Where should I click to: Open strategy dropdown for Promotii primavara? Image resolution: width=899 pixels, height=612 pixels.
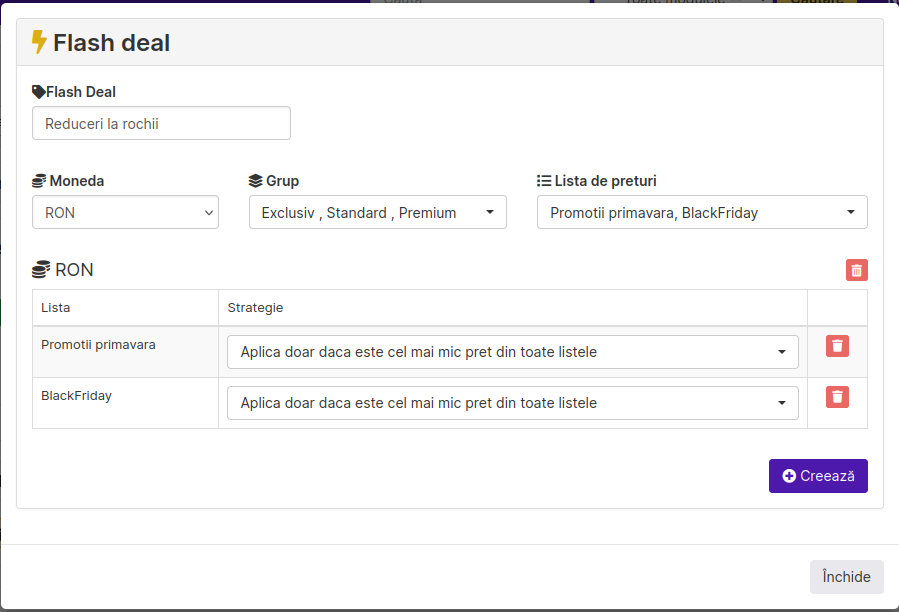(x=512, y=352)
